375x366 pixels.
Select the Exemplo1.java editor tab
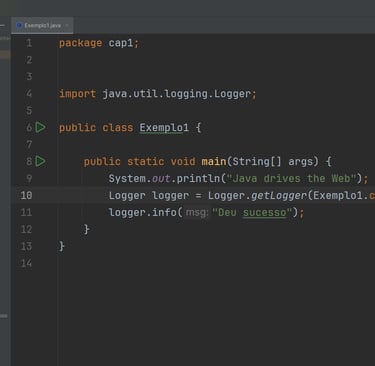point(42,25)
